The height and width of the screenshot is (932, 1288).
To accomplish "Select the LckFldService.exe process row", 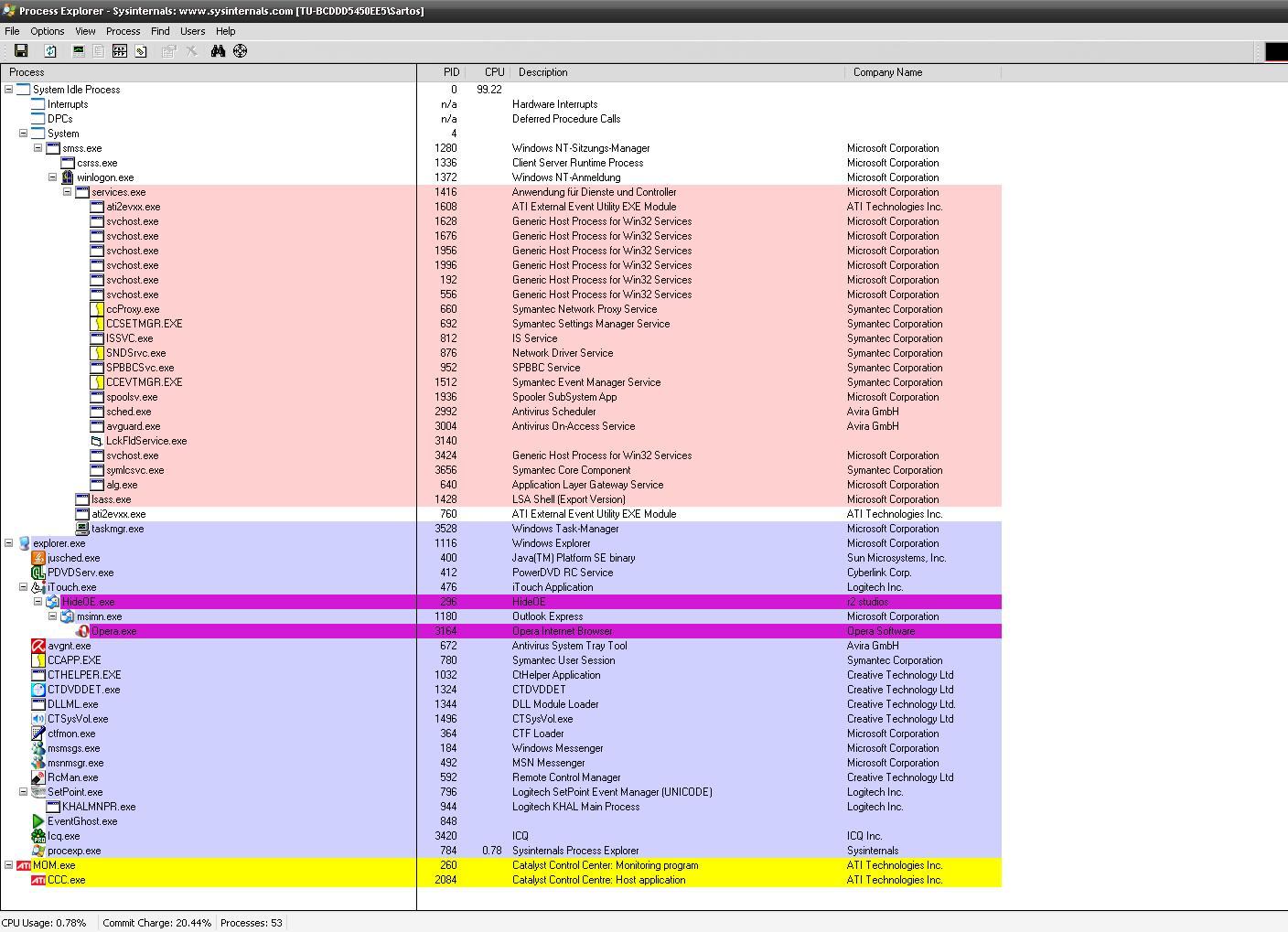I will pyautogui.click(x=501, y=441).
